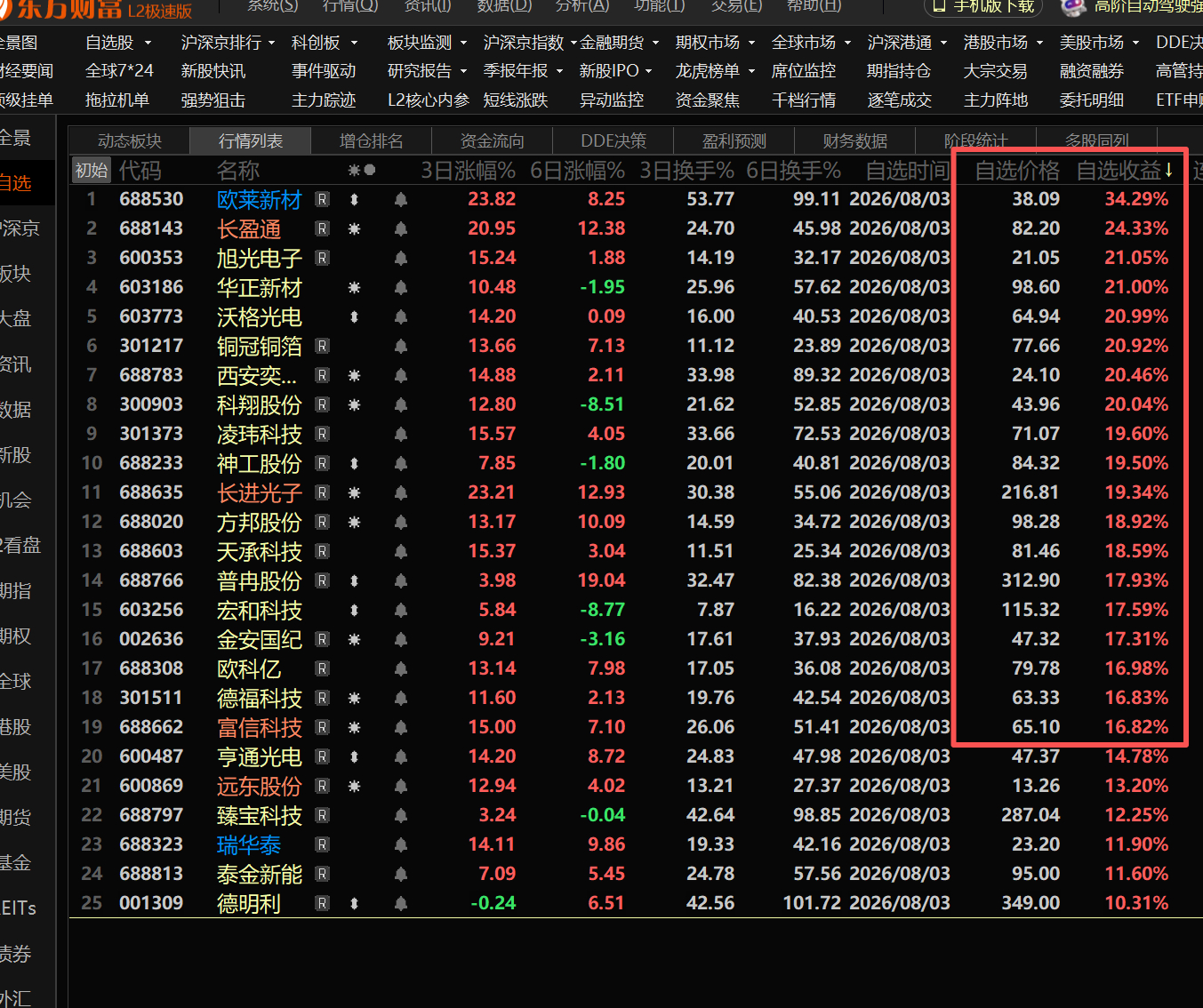The width and height of the screenshot is (1203, 1008).
Task: Expand the 期权市场 dropdown
Action: click(x=751, y=43)
